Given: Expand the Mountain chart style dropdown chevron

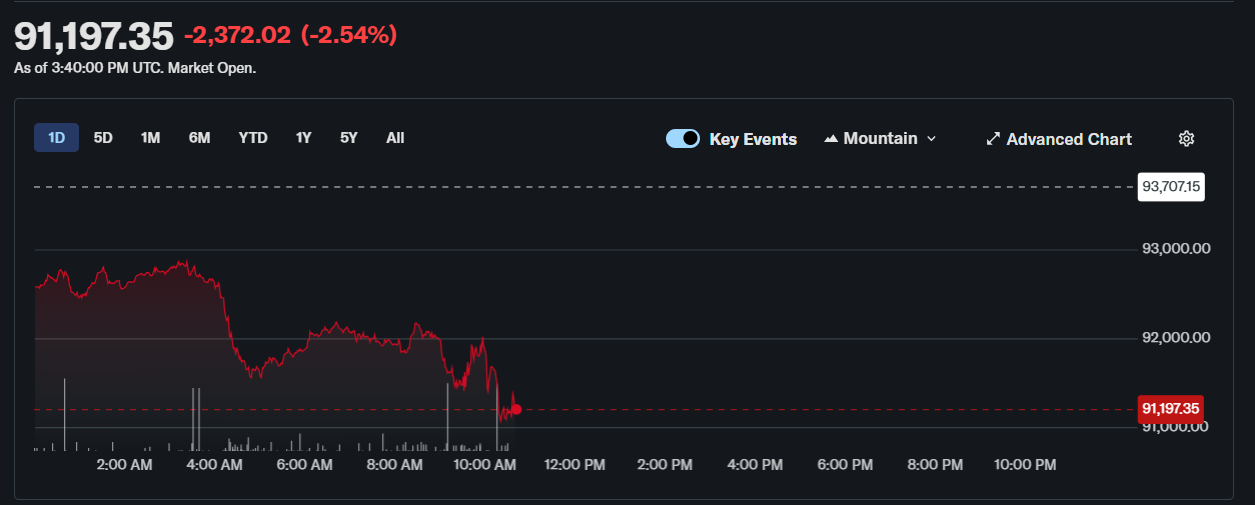Looking at the screenshot, I should 931,139.
